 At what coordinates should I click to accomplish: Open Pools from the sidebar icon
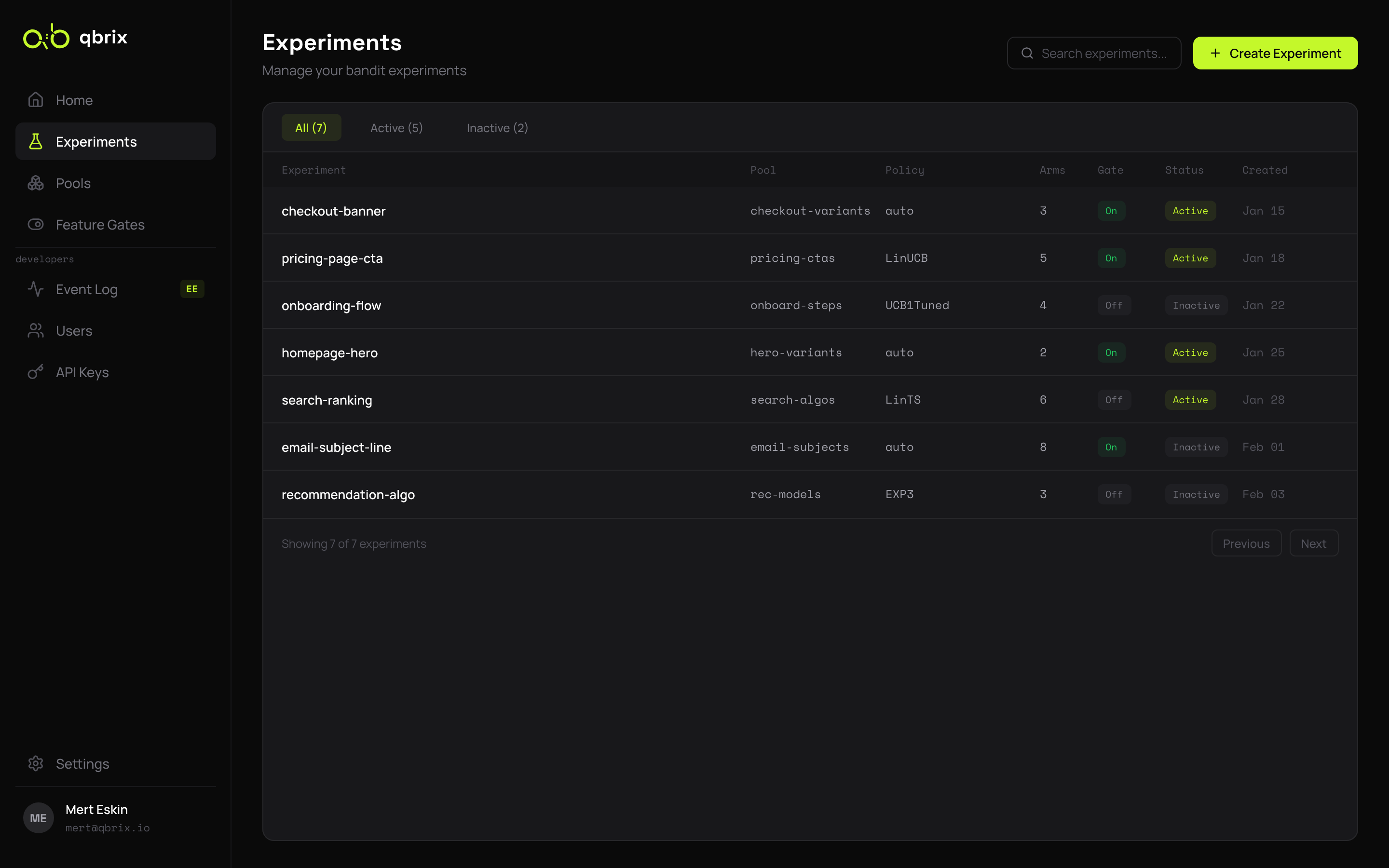pos(36,183)
